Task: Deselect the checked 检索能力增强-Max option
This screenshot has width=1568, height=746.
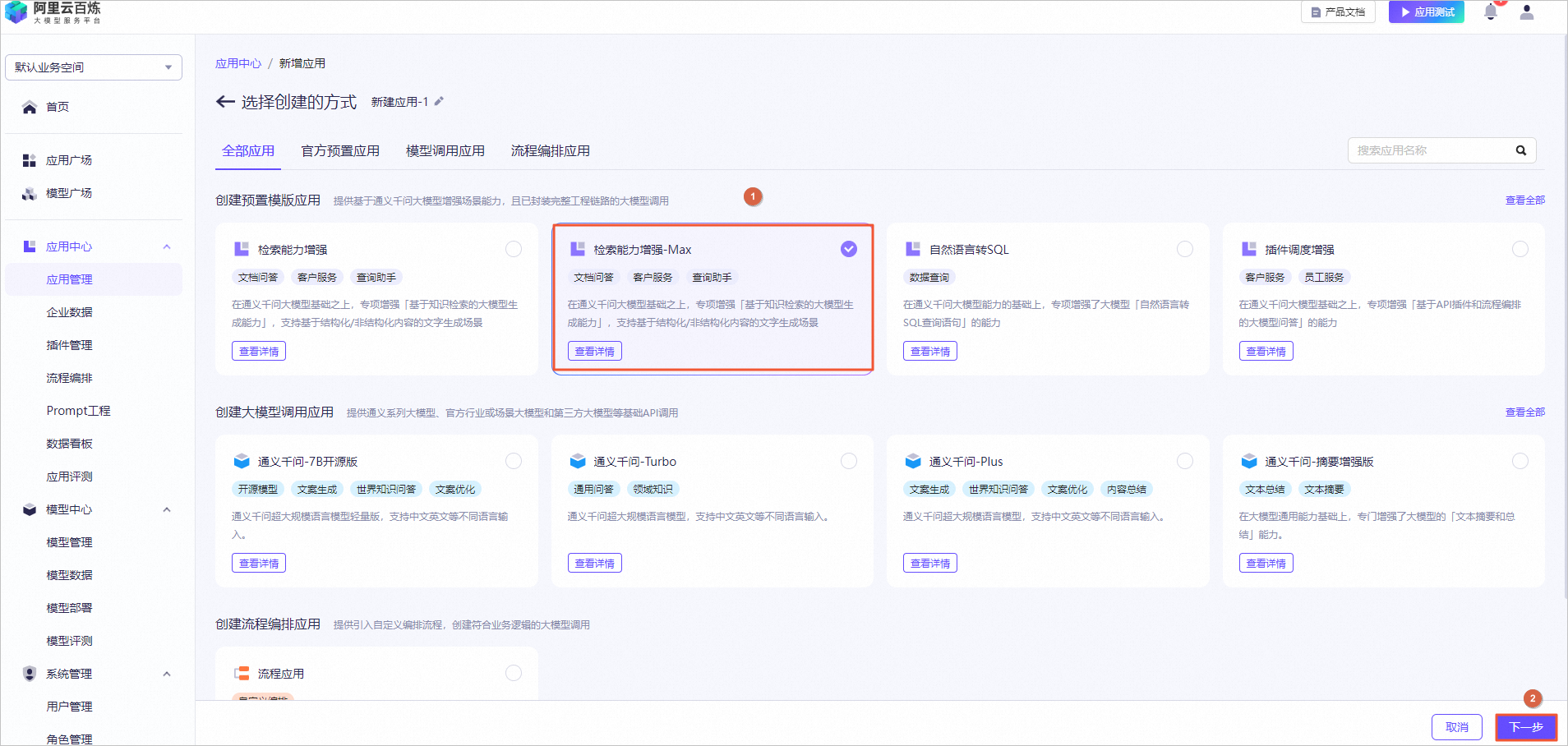Action: coord(849,249)
